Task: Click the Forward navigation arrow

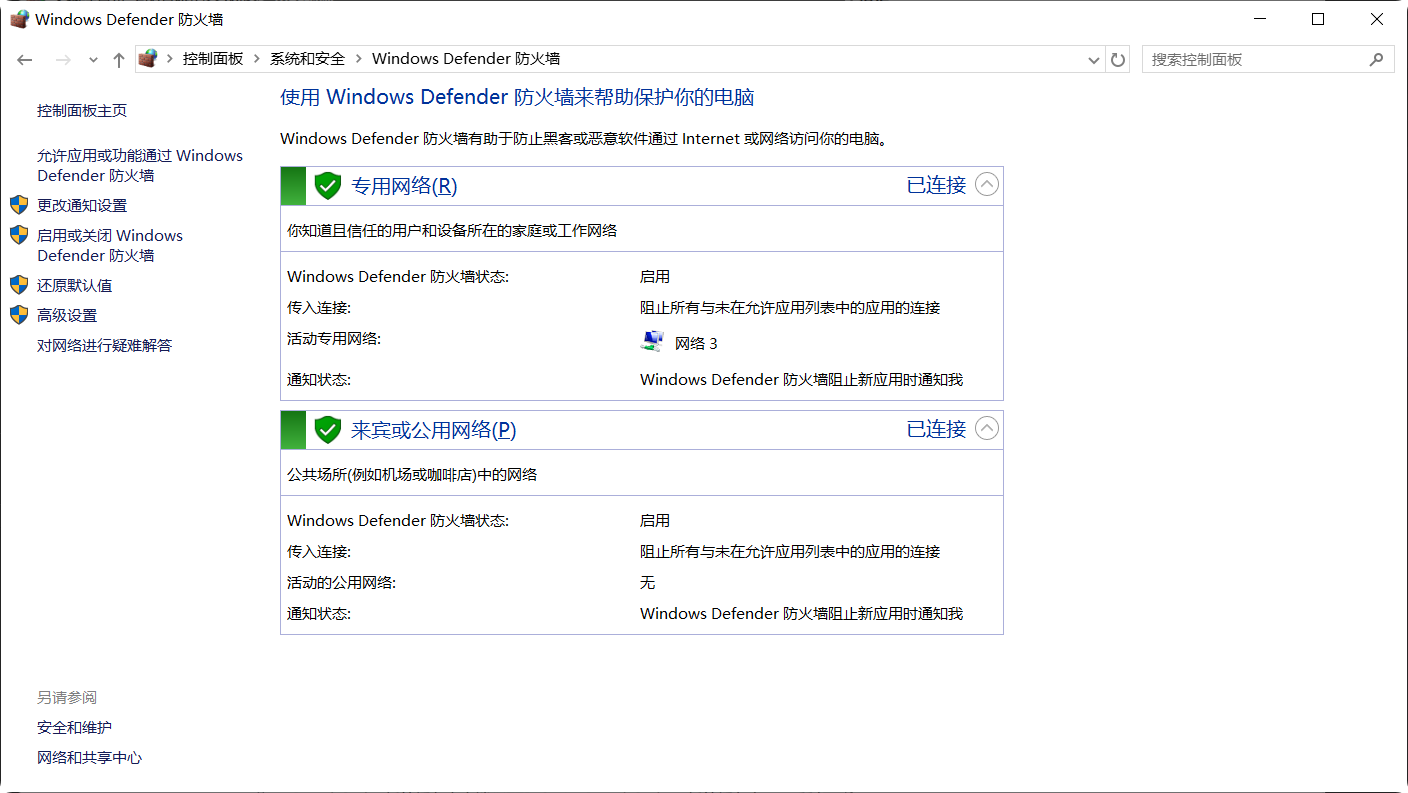Action: [63, 60]
